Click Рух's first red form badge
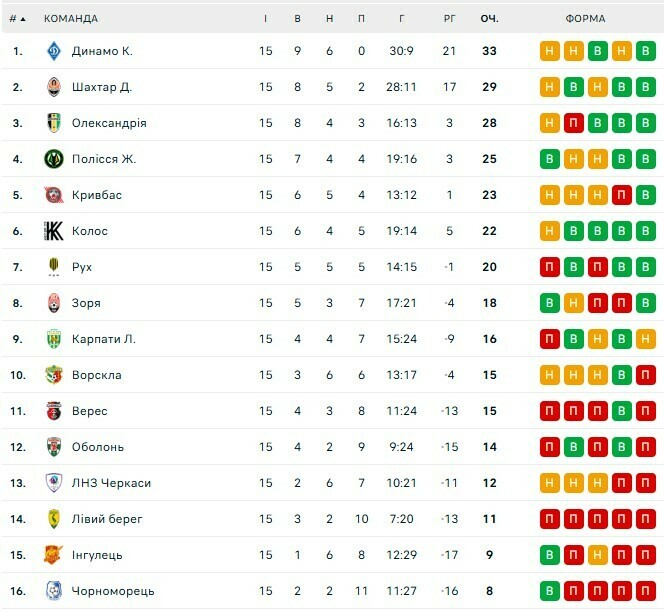 (x=549, y=267)
